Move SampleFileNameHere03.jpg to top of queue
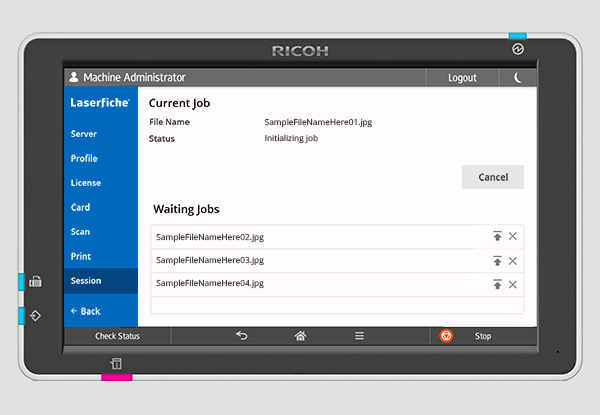This screenshot has height=415, width=600. coord(497,261)
